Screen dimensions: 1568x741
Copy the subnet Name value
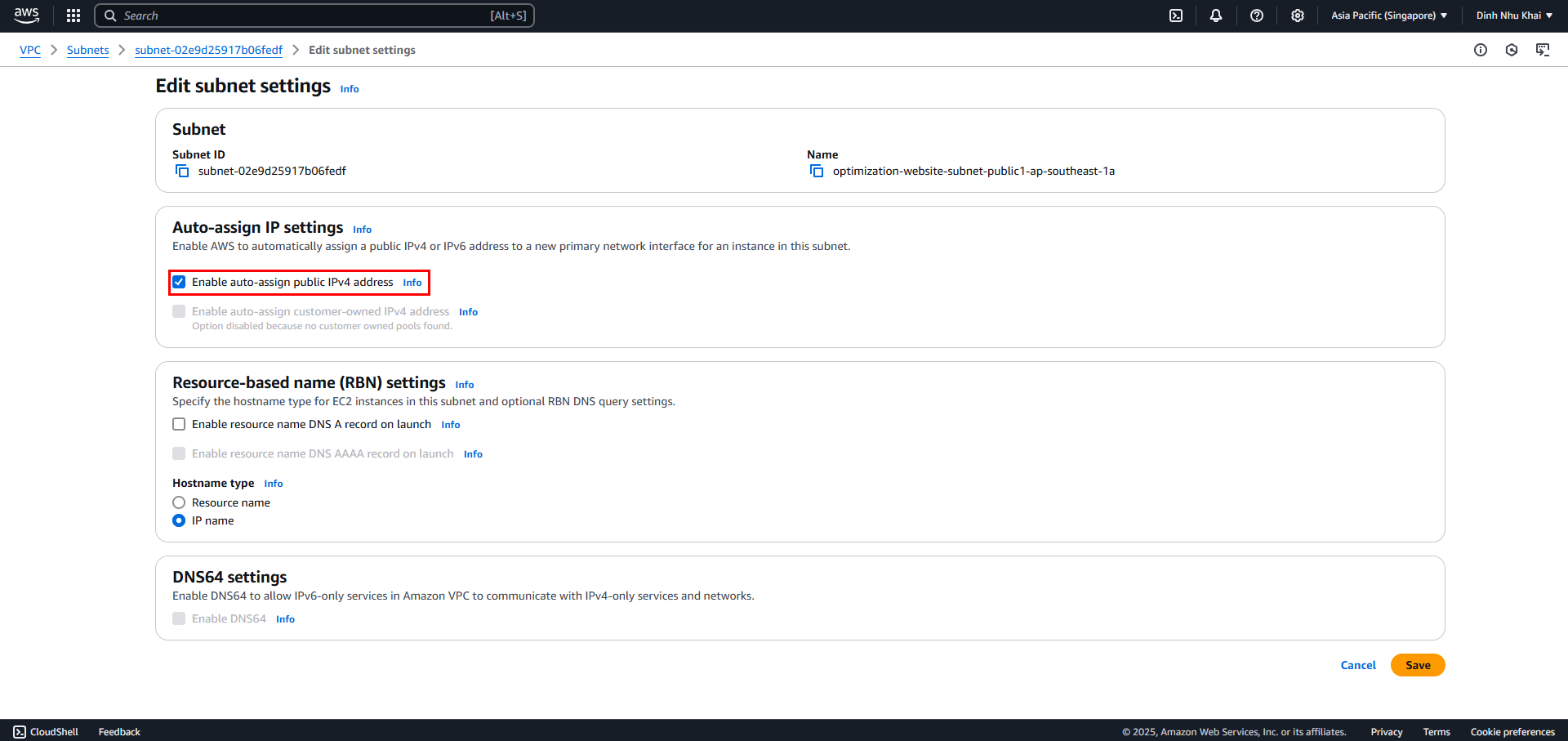(817, 171)
